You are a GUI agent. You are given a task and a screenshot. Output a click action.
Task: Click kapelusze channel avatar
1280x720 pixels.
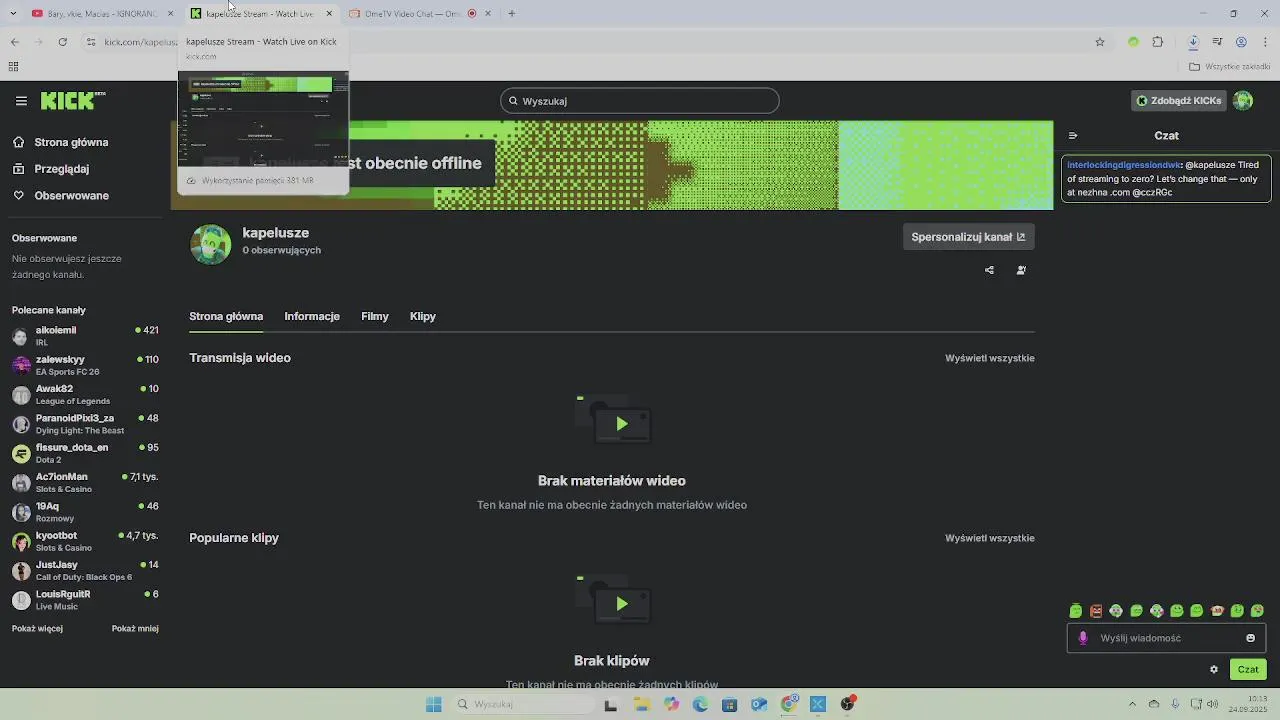tap(211, 244)
